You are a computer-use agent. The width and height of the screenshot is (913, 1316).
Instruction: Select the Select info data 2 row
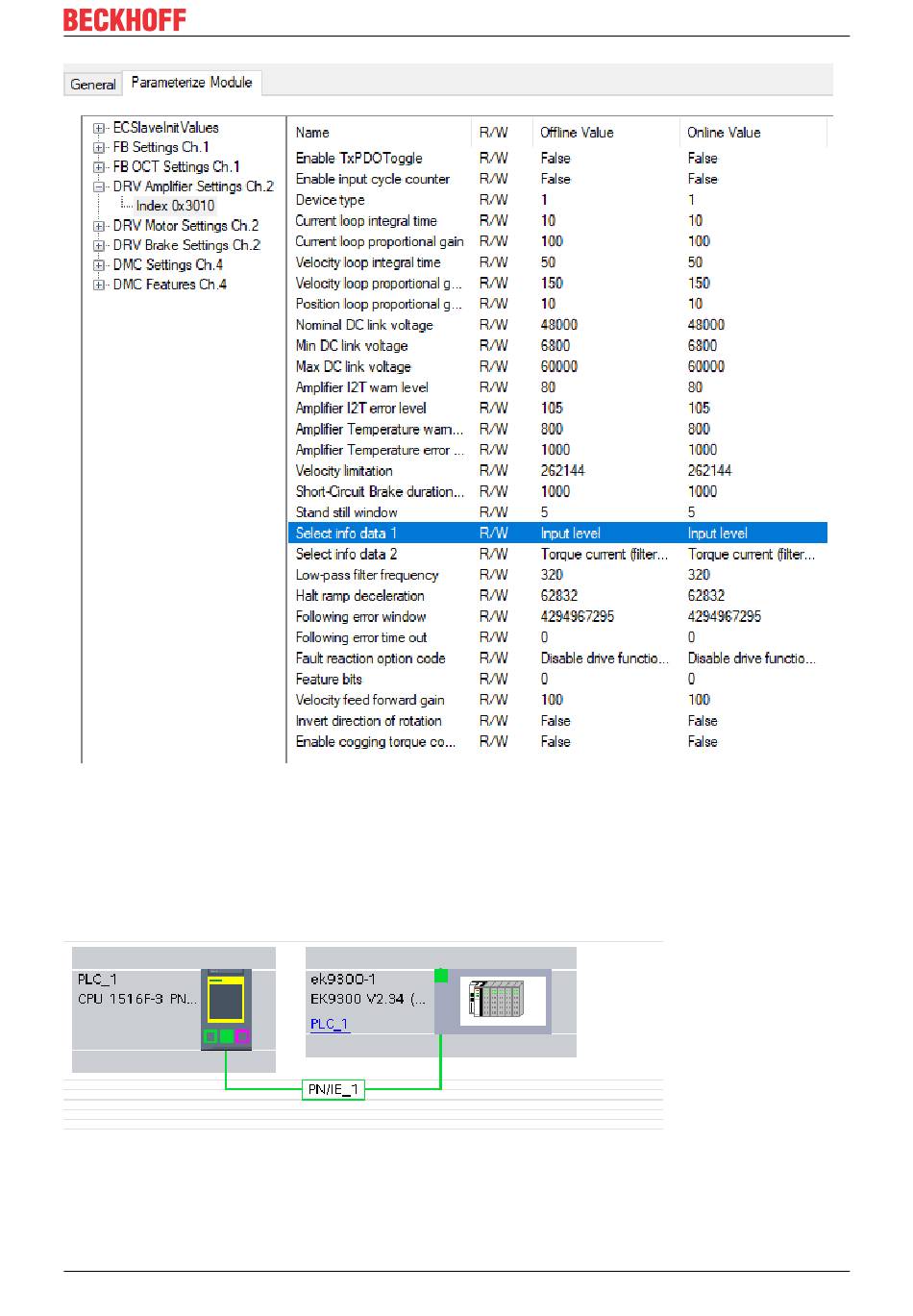[x=557, y=555]
